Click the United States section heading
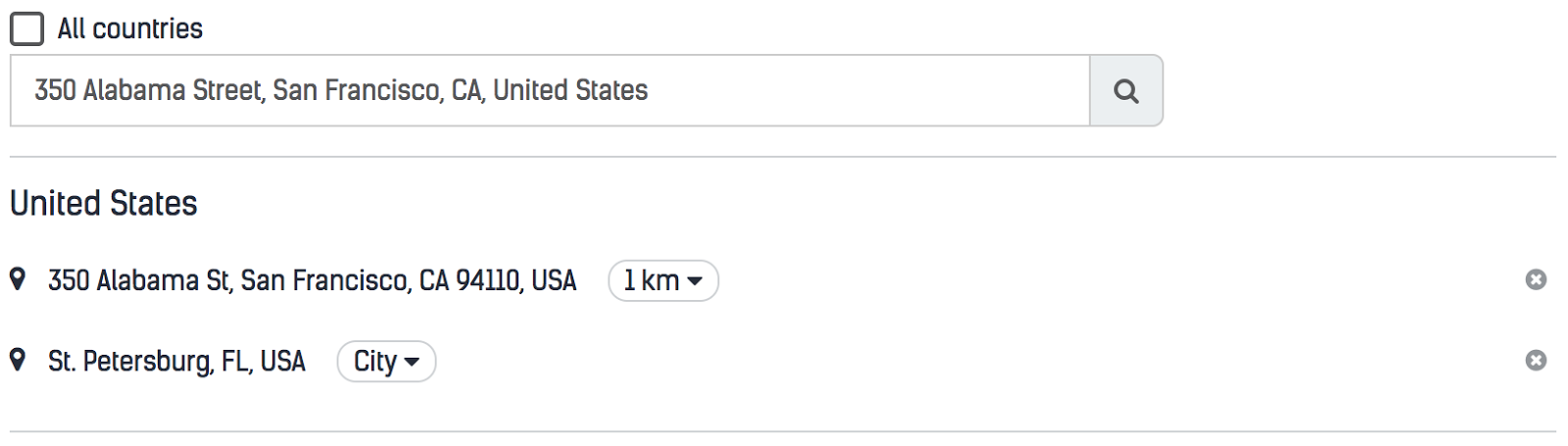This screenshot has height=446, width=1568. click(104, 204)
